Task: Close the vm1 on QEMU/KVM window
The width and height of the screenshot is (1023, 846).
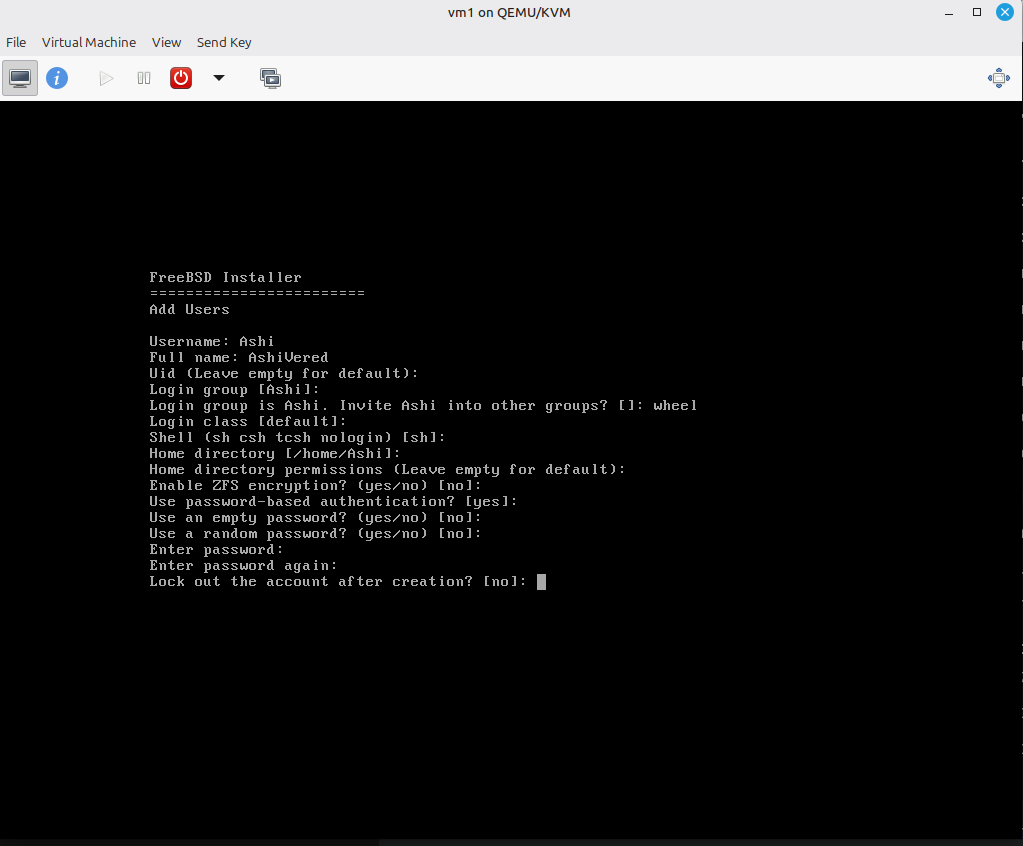Action: (x=1006, y=13)
